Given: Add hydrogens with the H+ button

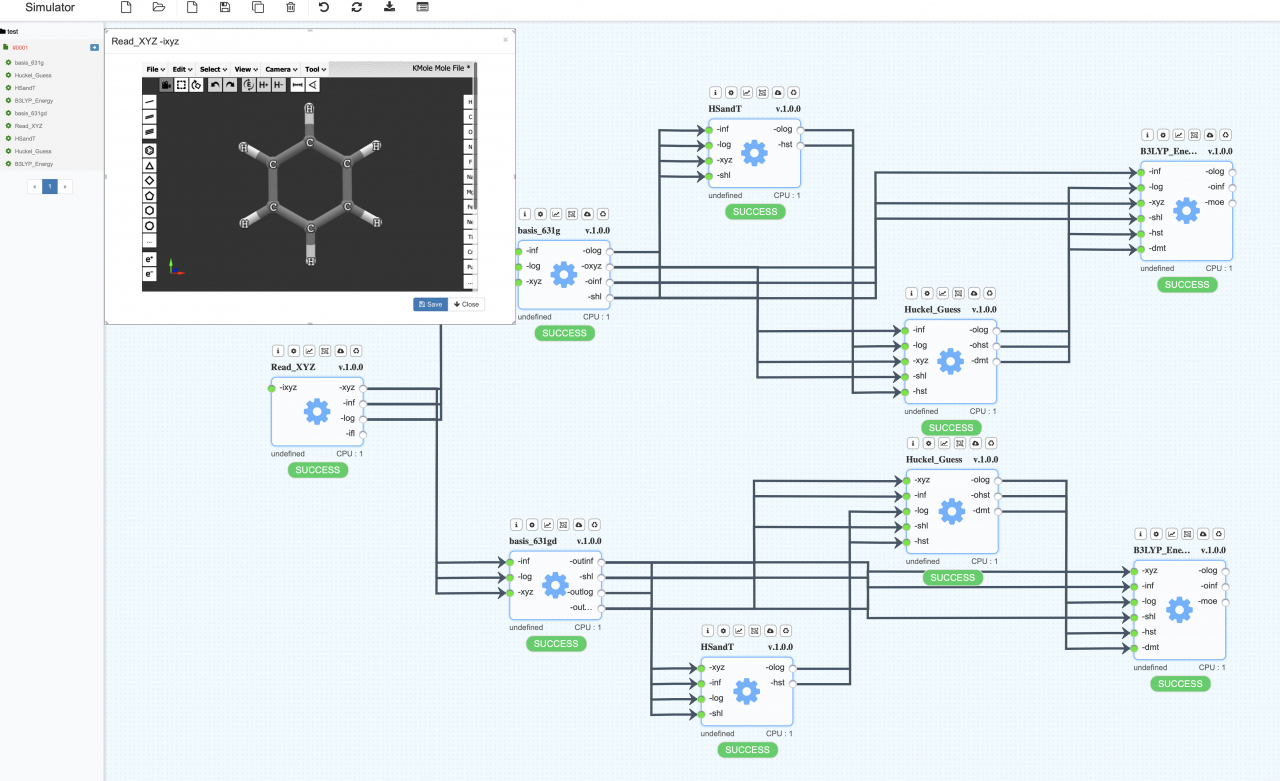Looking at the screenshot, I should 264,85.
